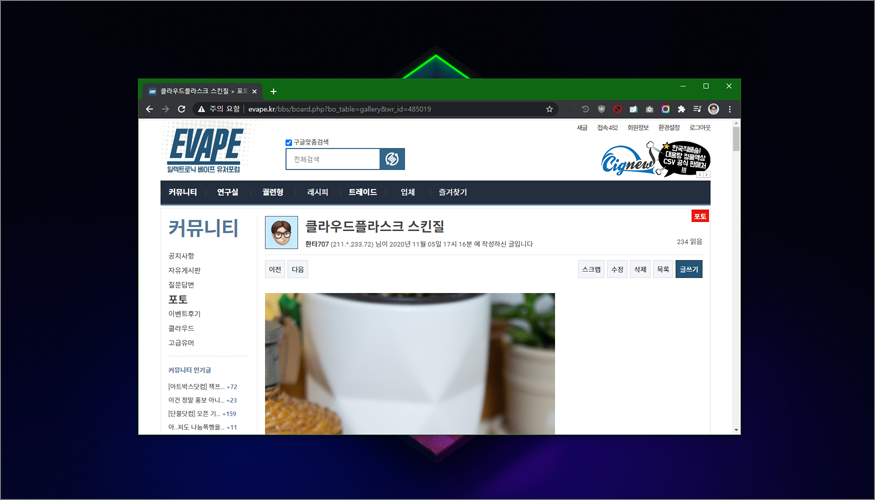This screenshot has height=500, width=875.
Task: Click the 전체검색 search input field
Action: tap(333, 159)
